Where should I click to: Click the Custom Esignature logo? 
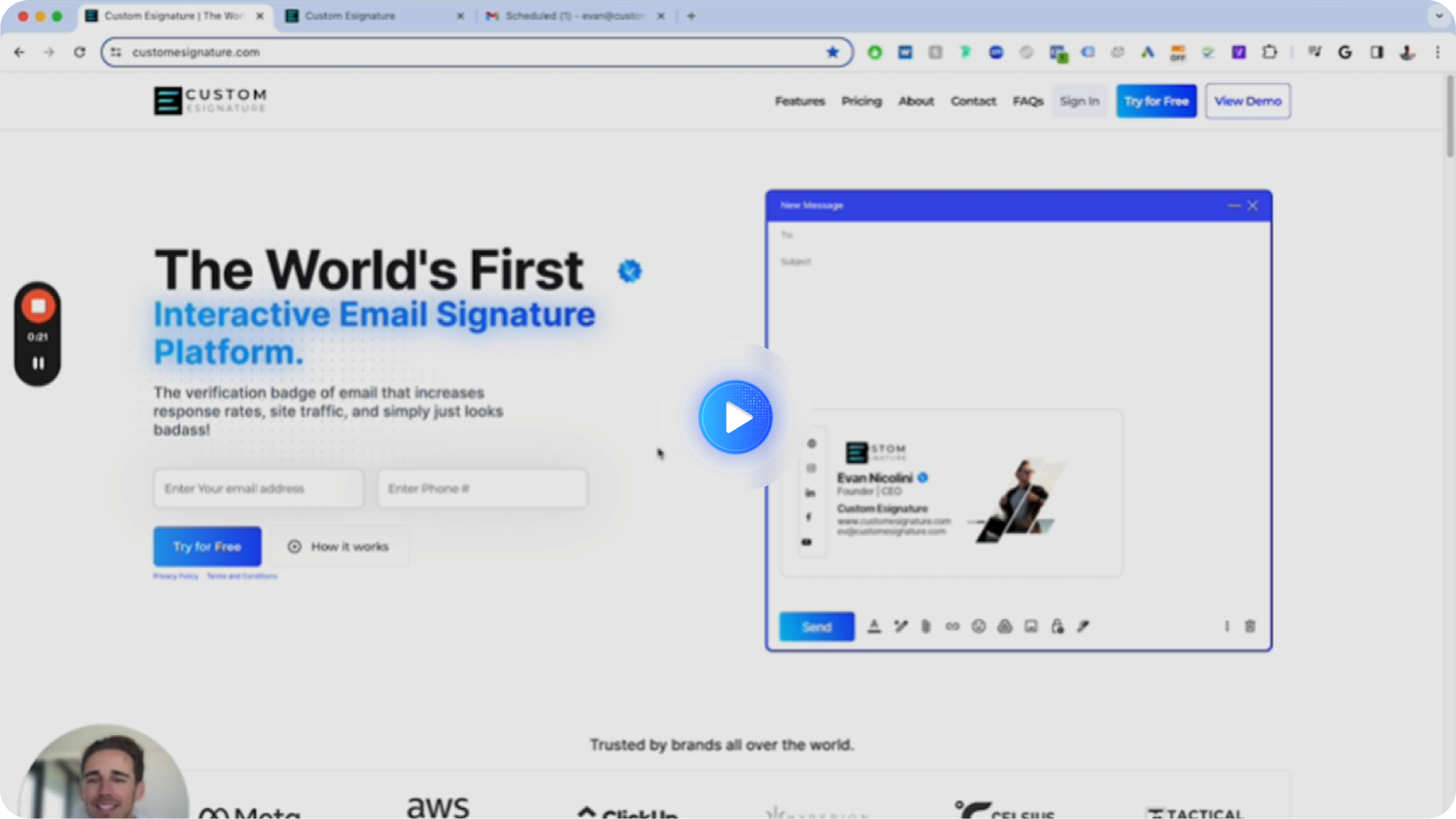pos(210,101)
